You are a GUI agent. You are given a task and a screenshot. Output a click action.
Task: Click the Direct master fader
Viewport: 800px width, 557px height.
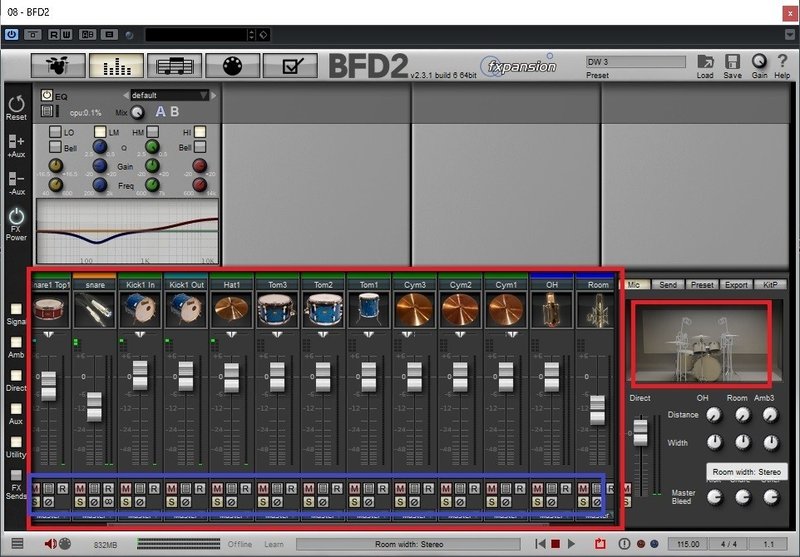[640, 433]
